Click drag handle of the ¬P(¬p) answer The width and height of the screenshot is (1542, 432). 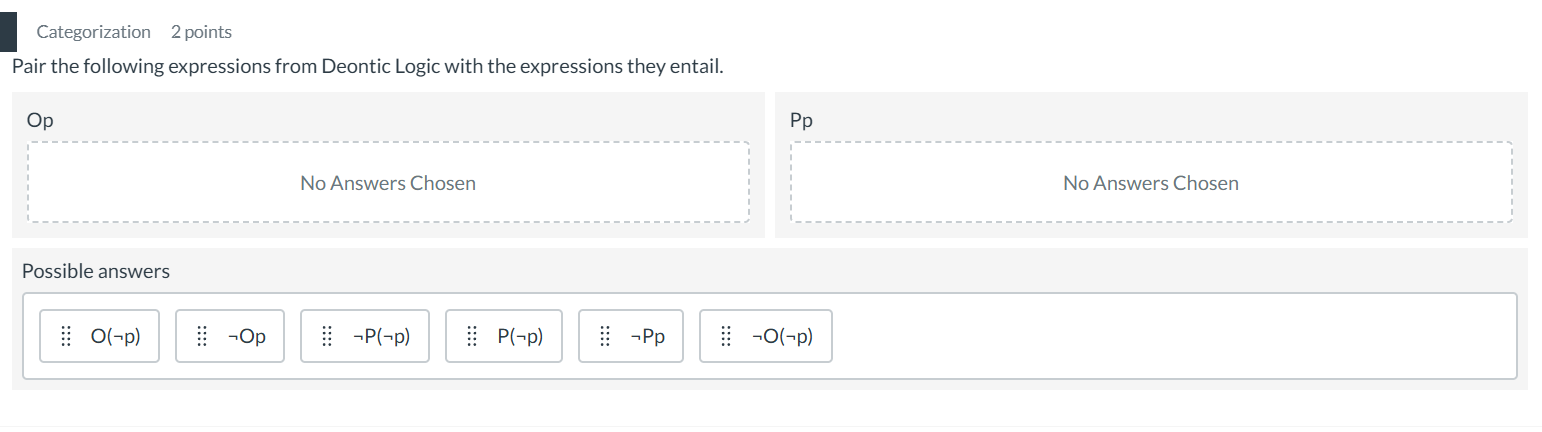tap(327, 336)
